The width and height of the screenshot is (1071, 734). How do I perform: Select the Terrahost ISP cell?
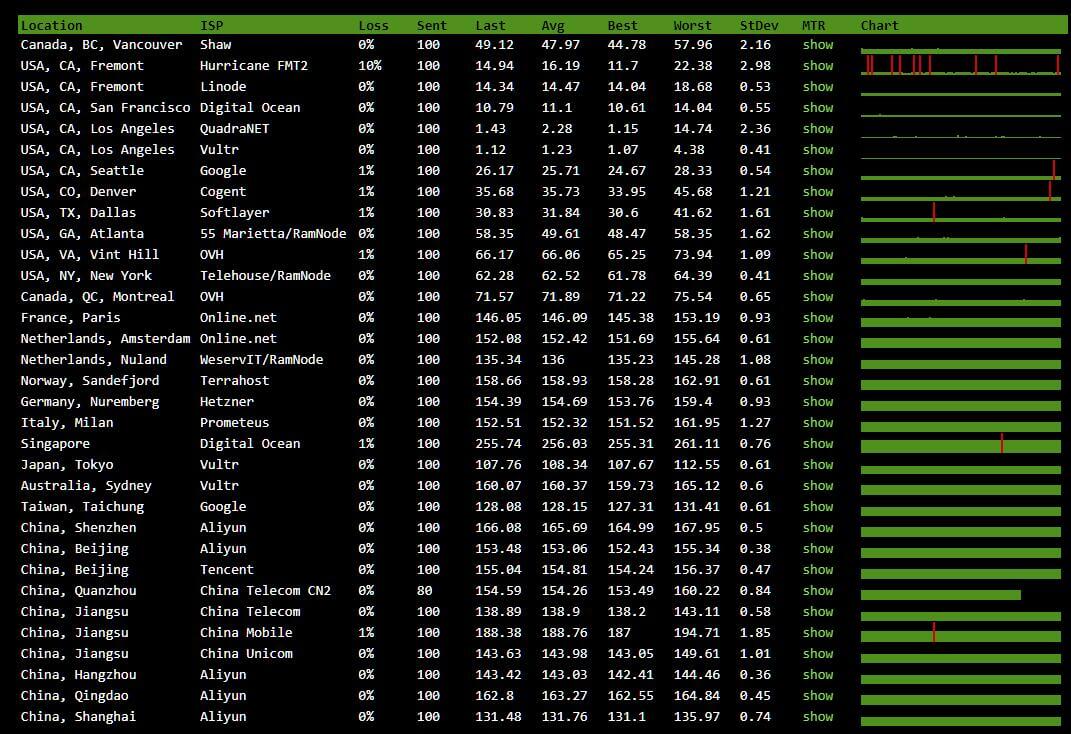234,381
